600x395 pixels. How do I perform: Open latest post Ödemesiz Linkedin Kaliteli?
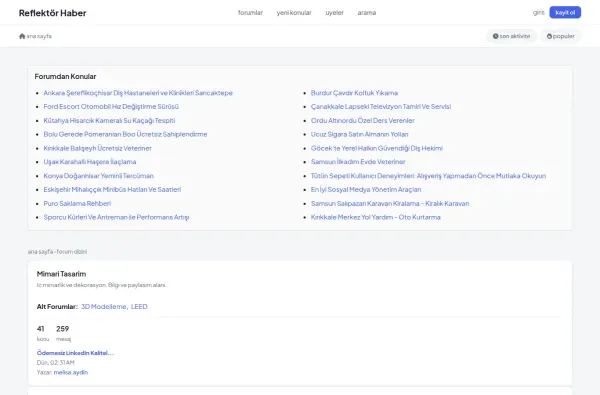click(75, 353)
